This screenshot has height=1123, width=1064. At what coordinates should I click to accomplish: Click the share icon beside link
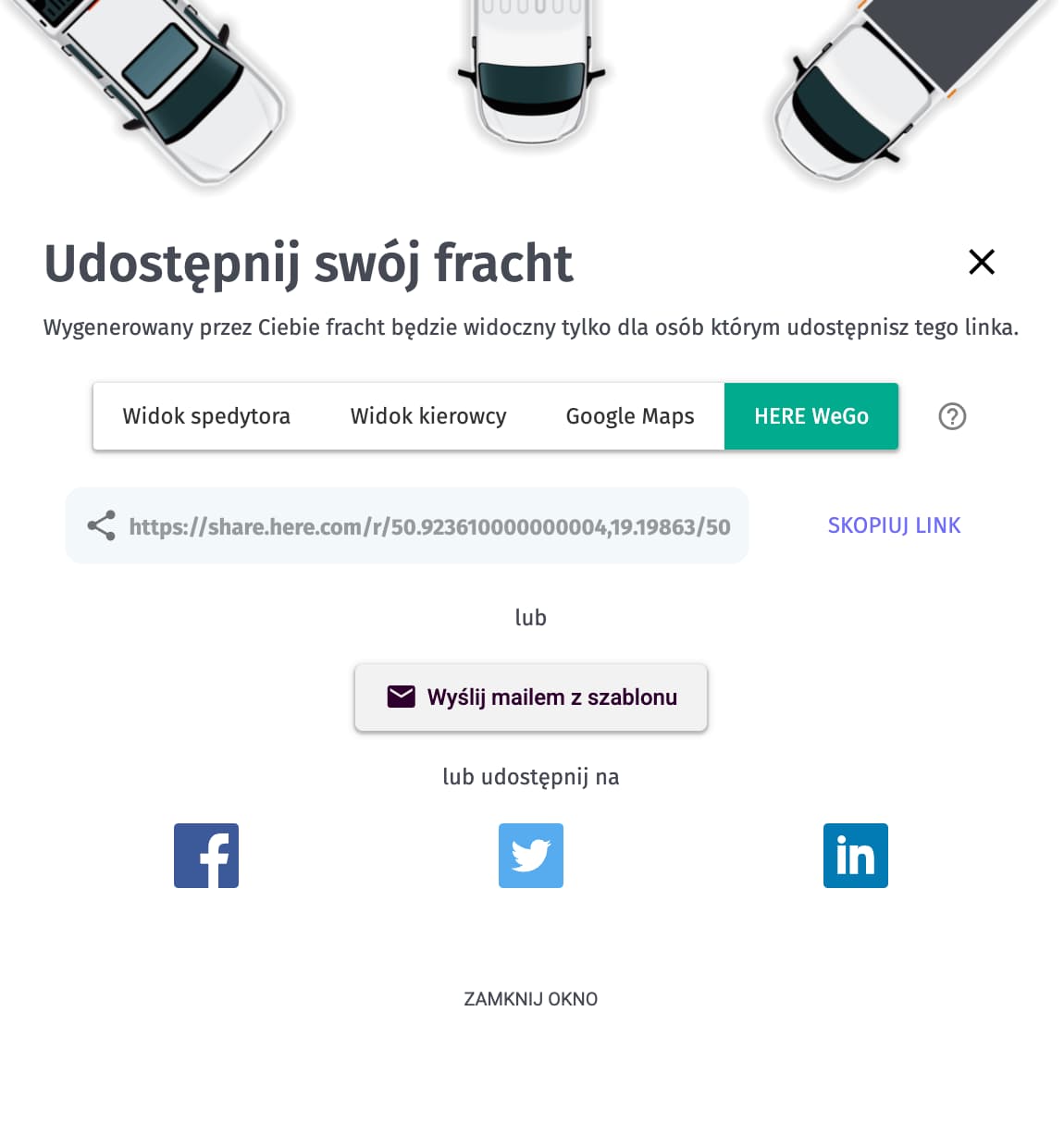(101, 525)
